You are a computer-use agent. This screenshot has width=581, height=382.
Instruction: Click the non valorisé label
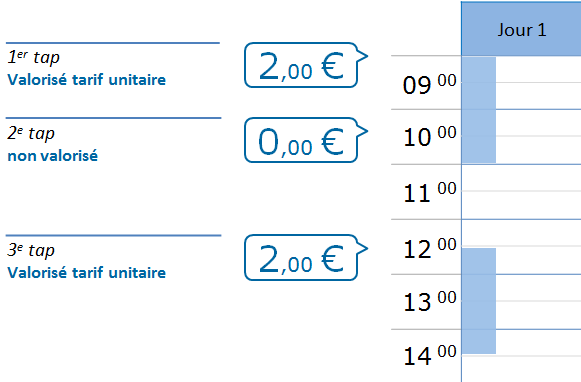[53, 156]
